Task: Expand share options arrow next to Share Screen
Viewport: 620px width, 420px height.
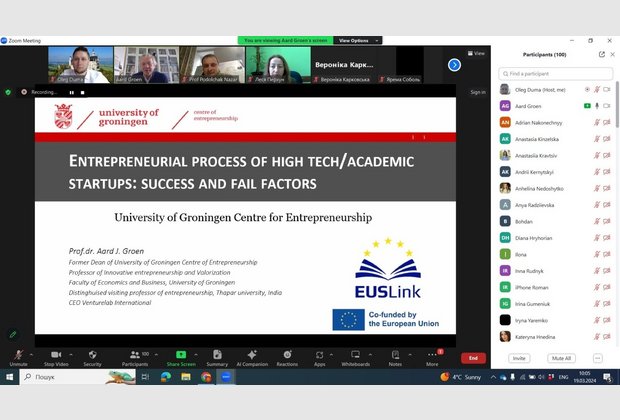Action: [196, 354]
